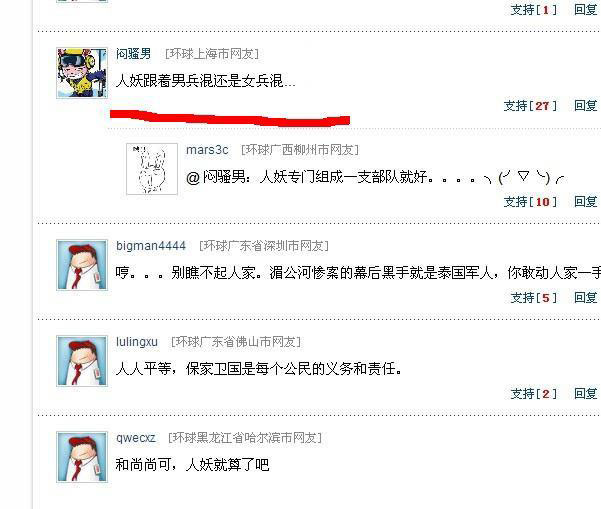Screen dimensions: 601x509
Task: Open username link 闷骚男
Action: tap(133, 54)
